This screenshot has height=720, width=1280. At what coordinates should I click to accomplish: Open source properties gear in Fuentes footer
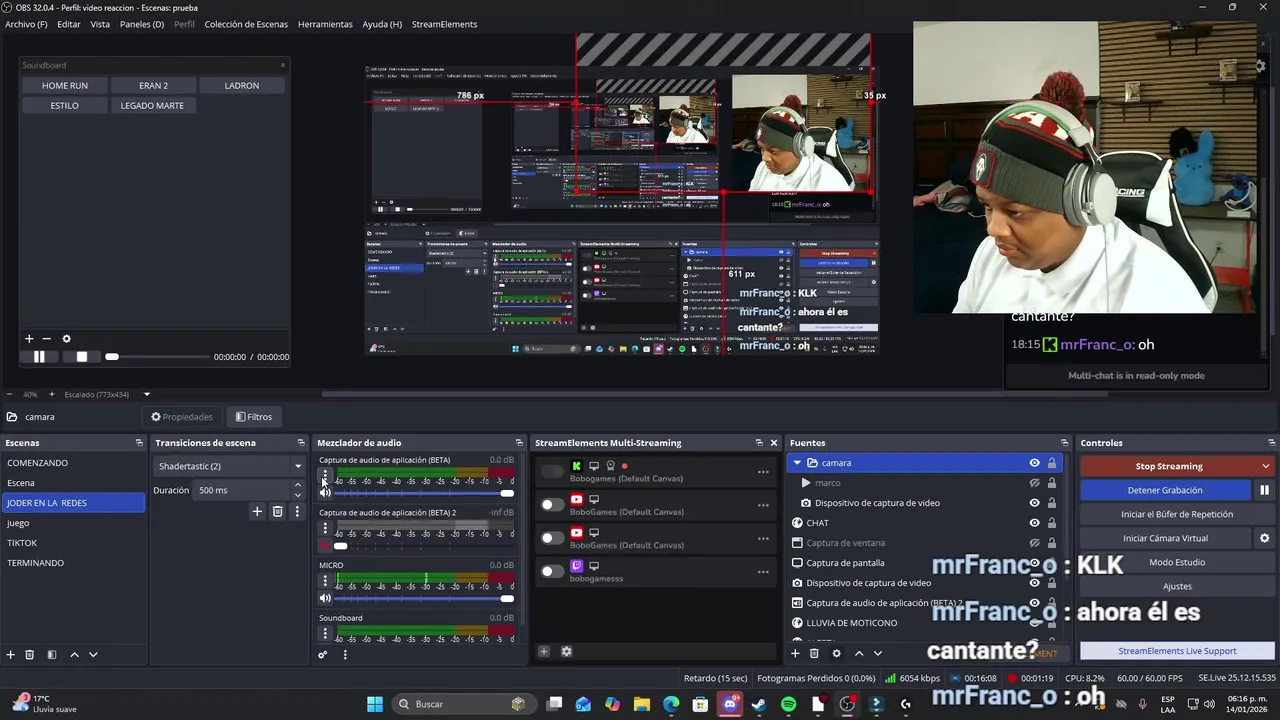836,653
